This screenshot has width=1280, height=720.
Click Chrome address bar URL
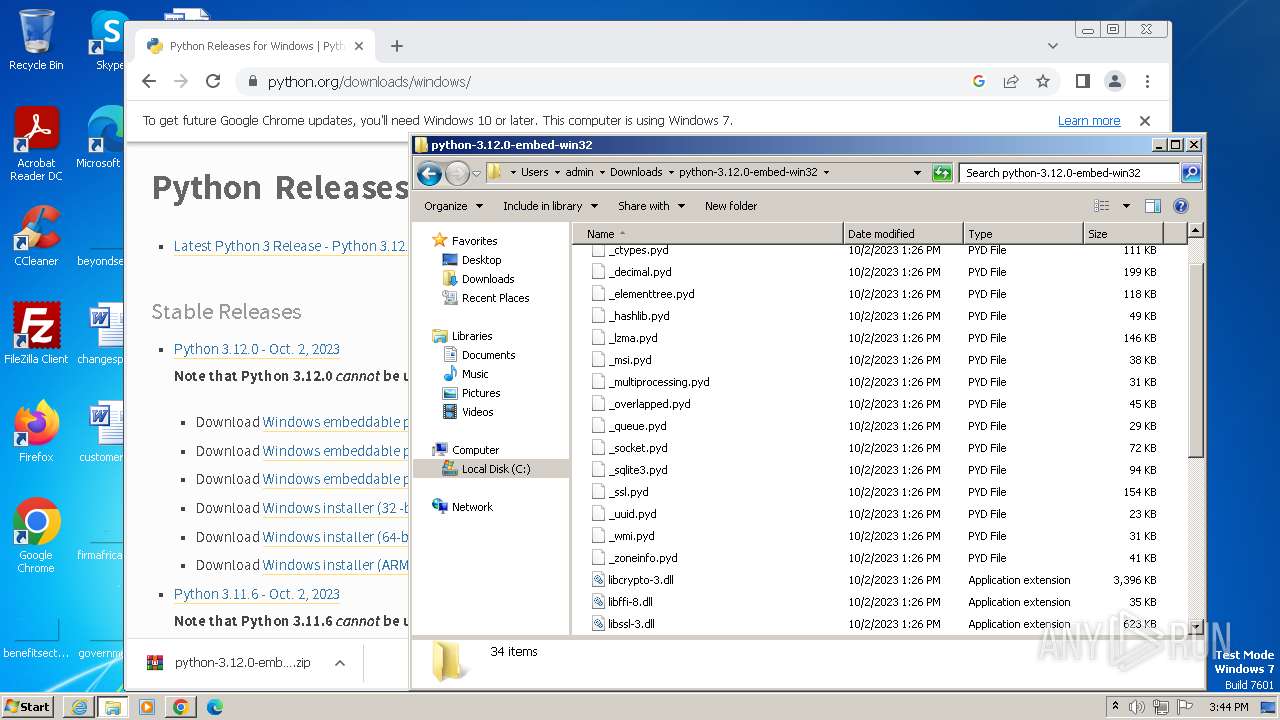369,82
